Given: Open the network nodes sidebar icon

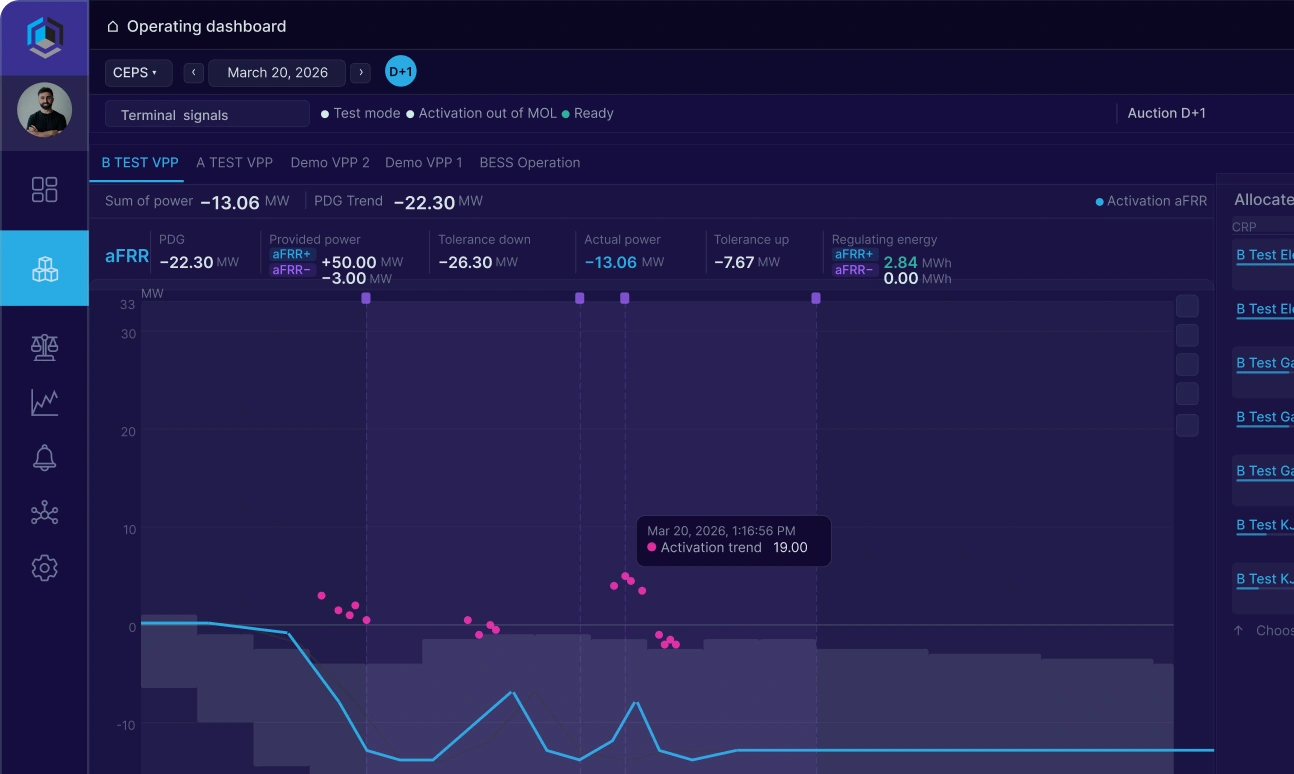Looking at the screenshot, I should click(44, 513).
